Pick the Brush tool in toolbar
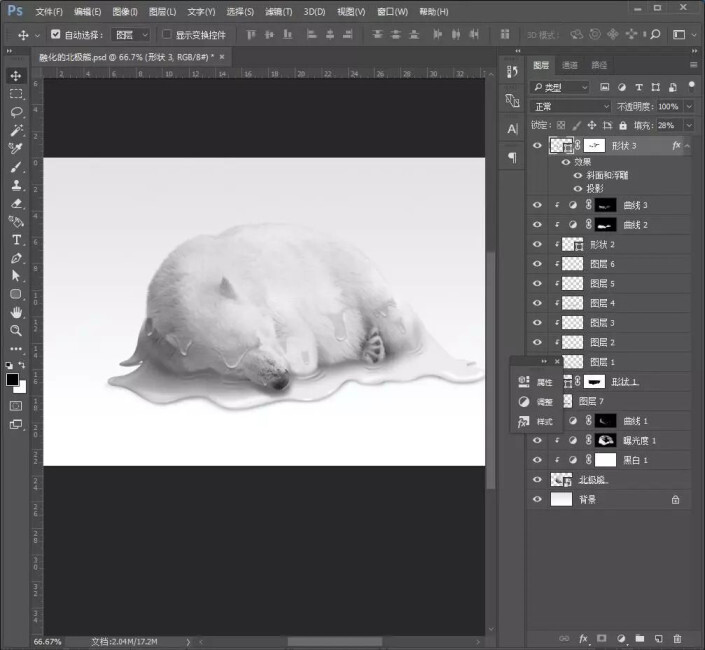Image resolution: width=705 pixels, height=650 pixels. pyautogui.click(x=16, y=167)
